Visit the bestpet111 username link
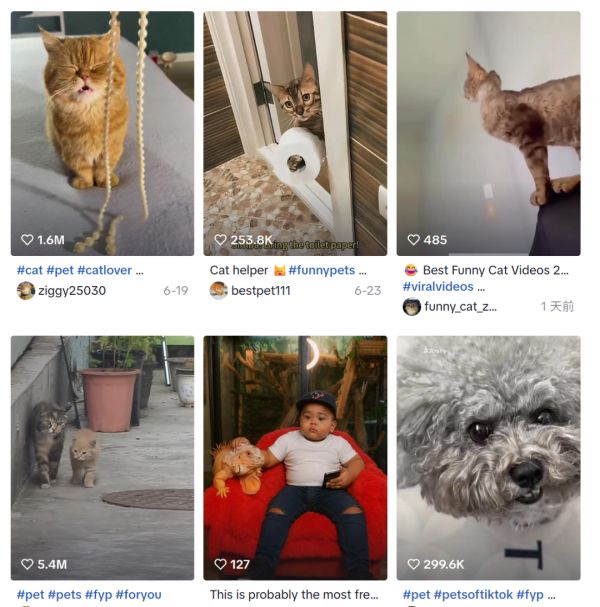600x607 pixels. [261, 291]
